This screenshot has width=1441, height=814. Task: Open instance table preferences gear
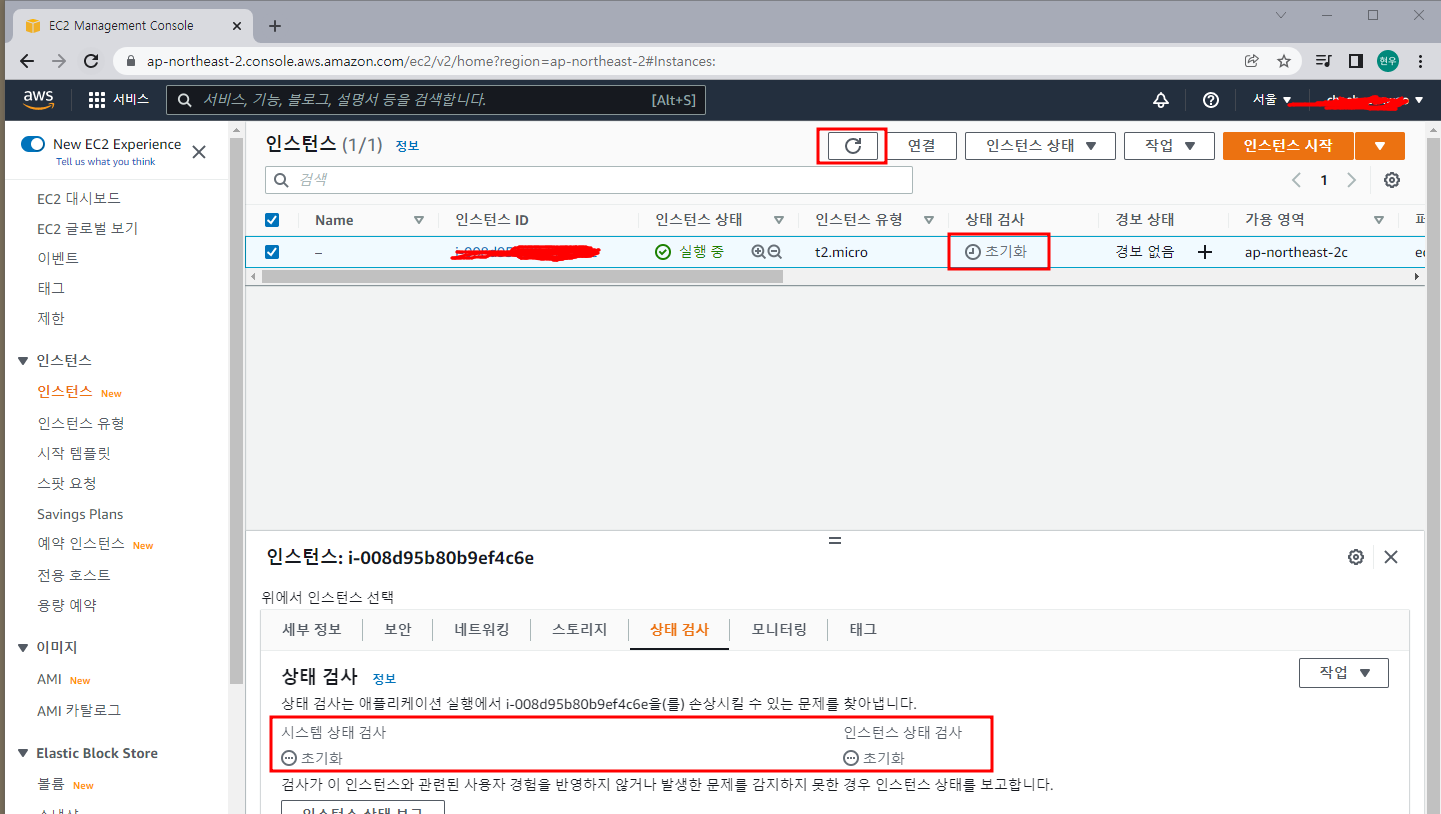pyautogui.click(x=1392, y=180)
